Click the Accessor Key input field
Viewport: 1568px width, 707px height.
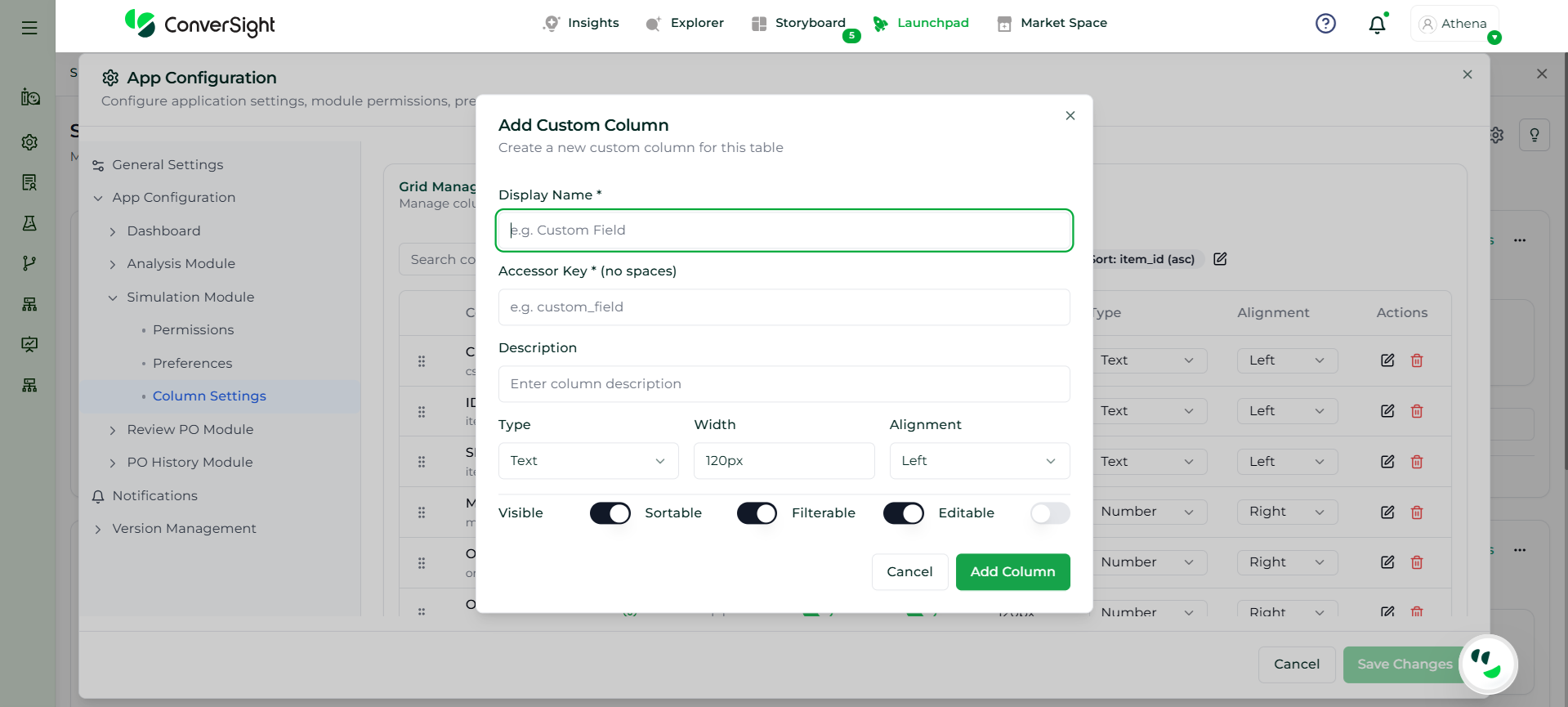click(x=784, y=307)
